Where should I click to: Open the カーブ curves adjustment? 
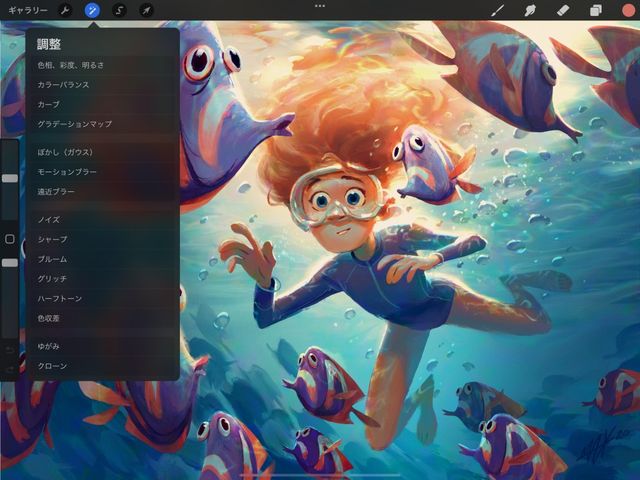[103, 104]
